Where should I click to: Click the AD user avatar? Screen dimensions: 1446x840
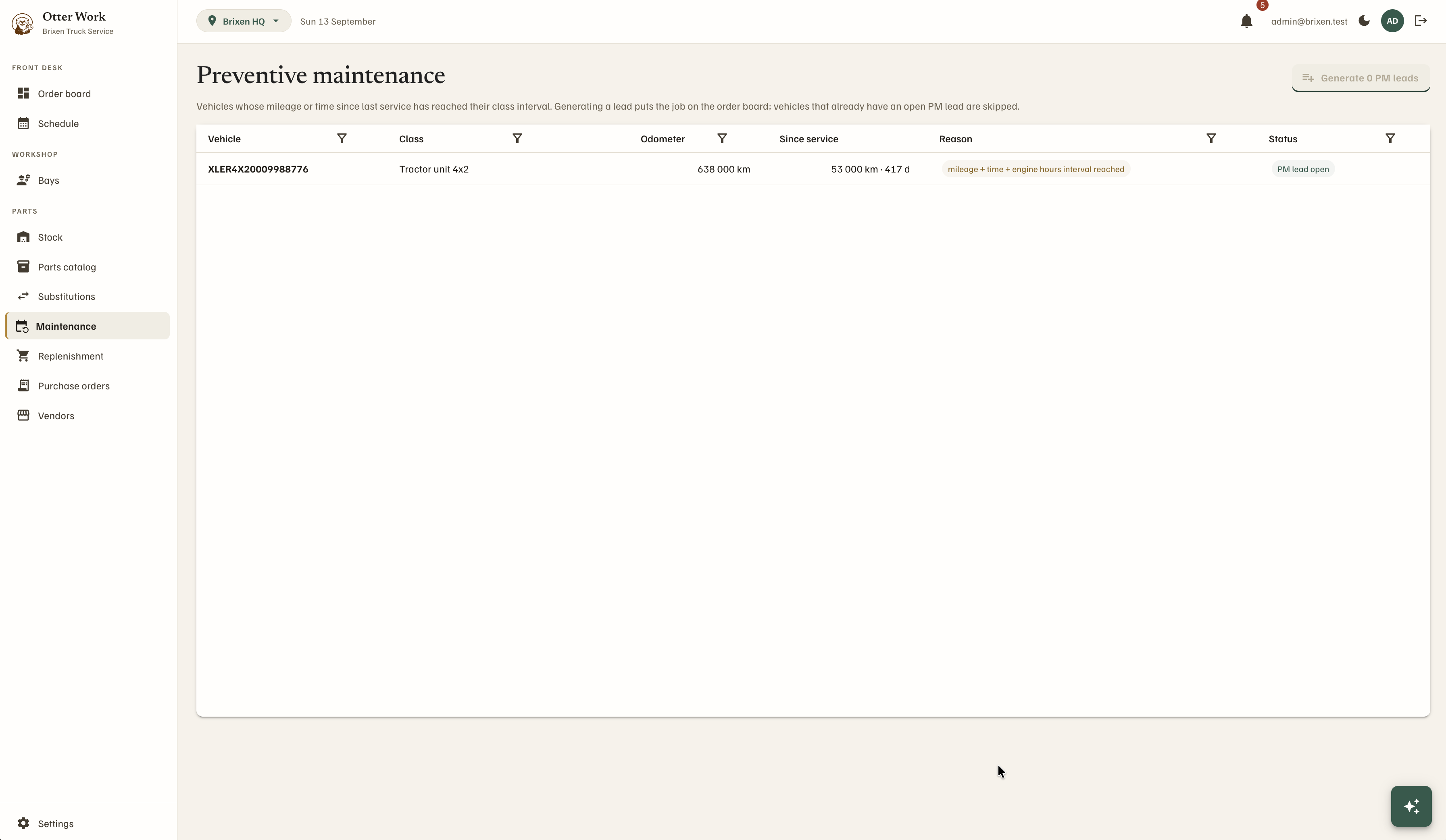pyautogui.click(x=1393, y=21)
